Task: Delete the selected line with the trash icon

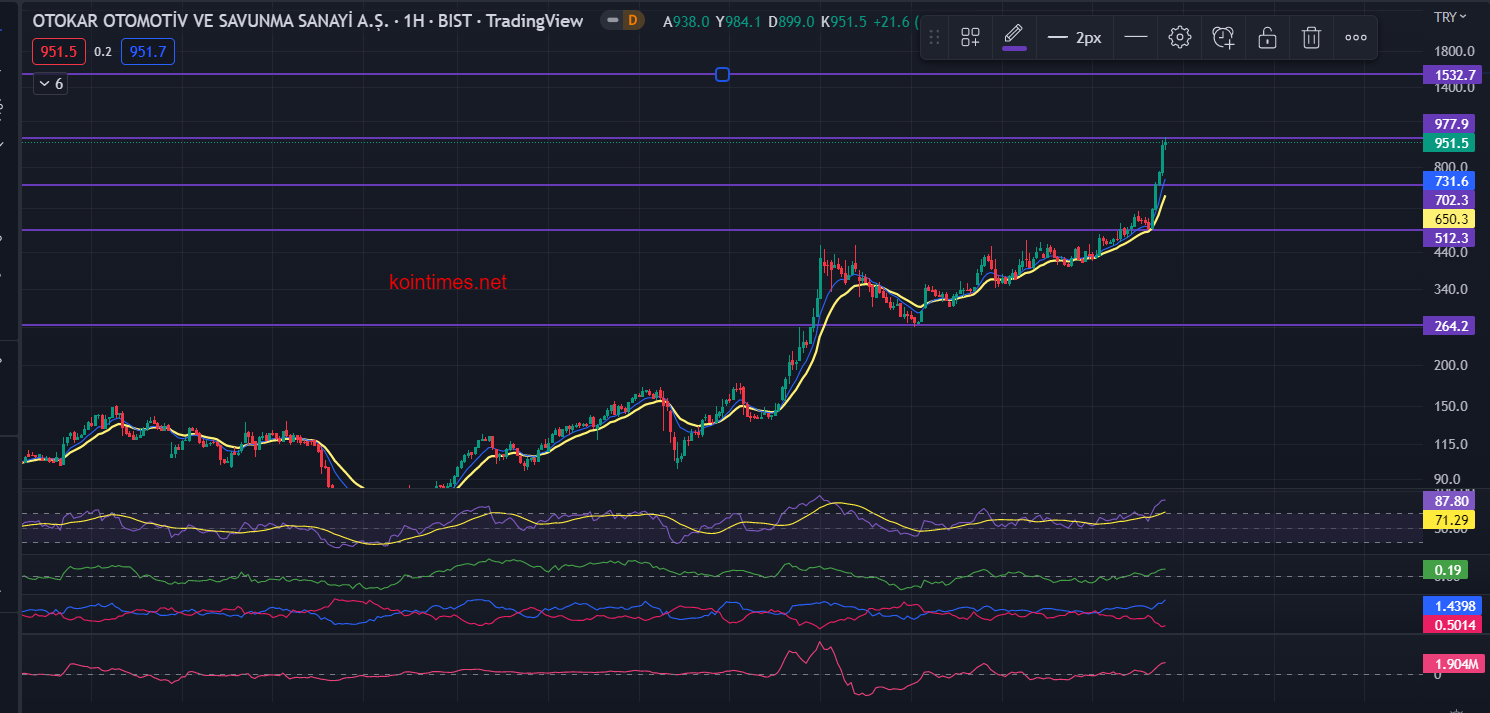Action: pos(1311,38)
